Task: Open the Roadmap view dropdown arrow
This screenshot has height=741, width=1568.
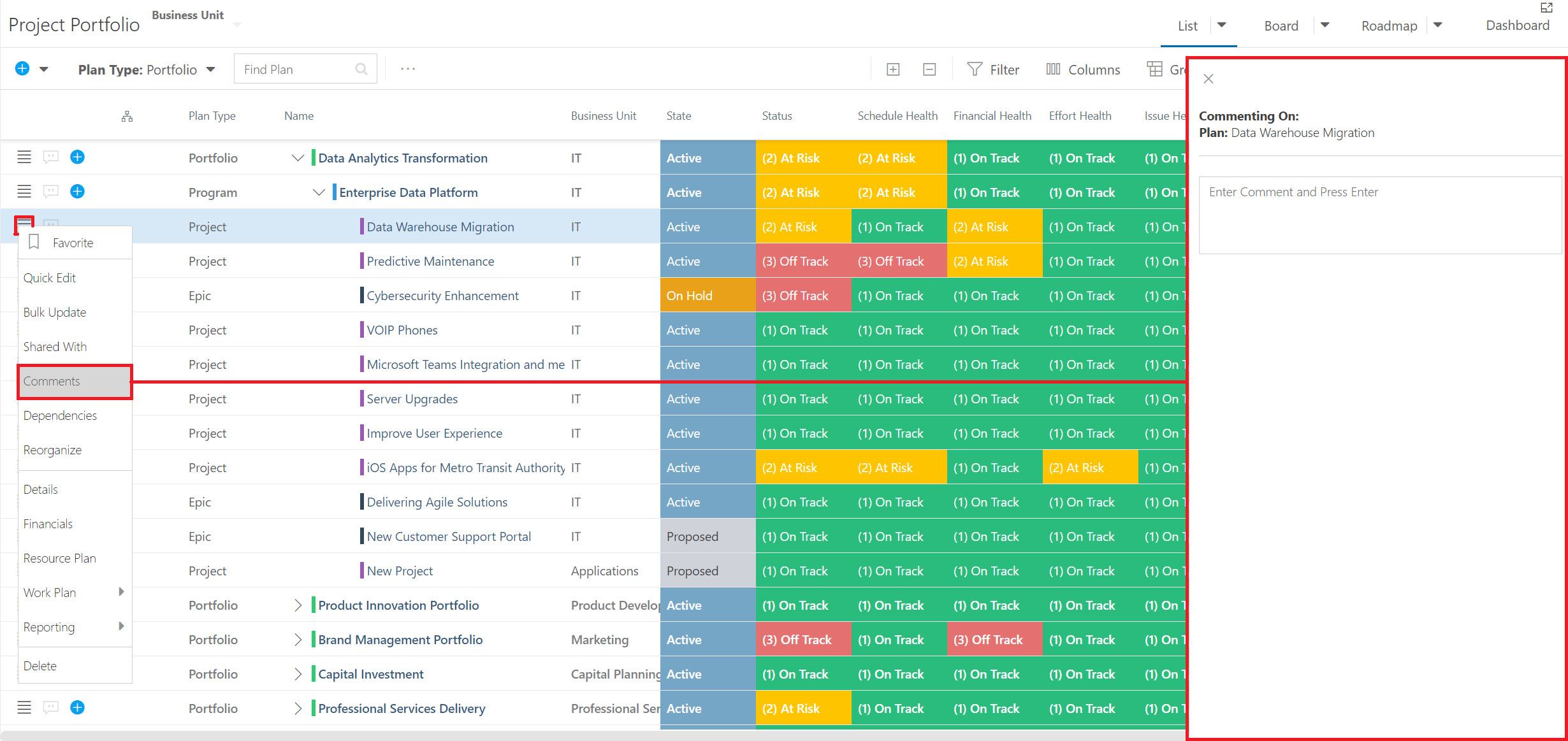Action: (x=1438, y=25)
